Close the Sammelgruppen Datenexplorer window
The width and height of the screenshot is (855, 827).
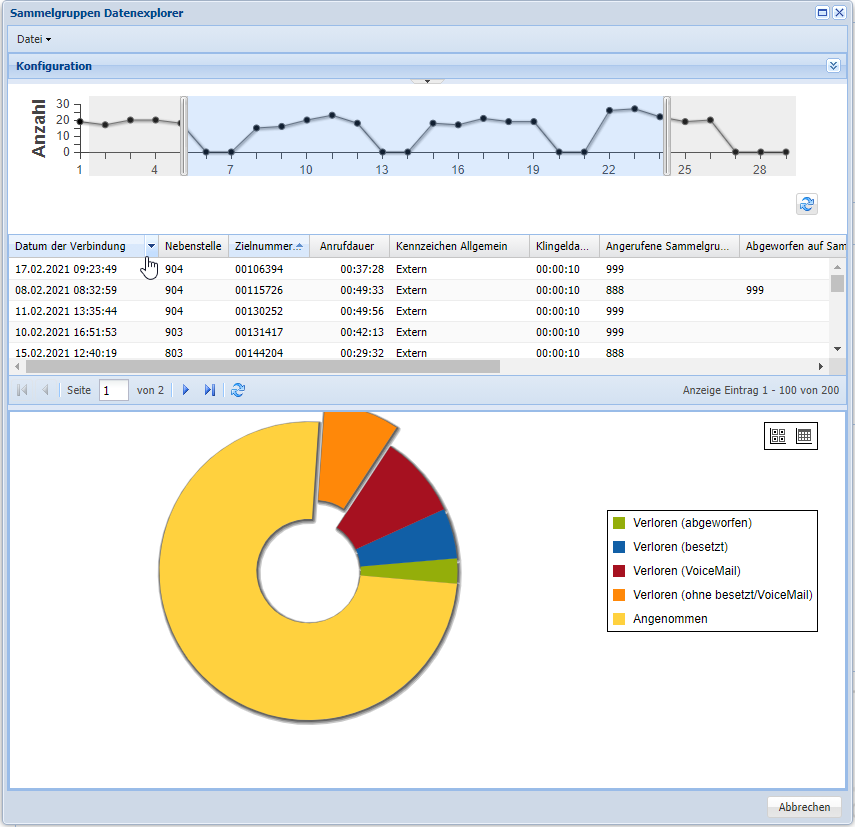pyautogui.click(x=839, y=13)
